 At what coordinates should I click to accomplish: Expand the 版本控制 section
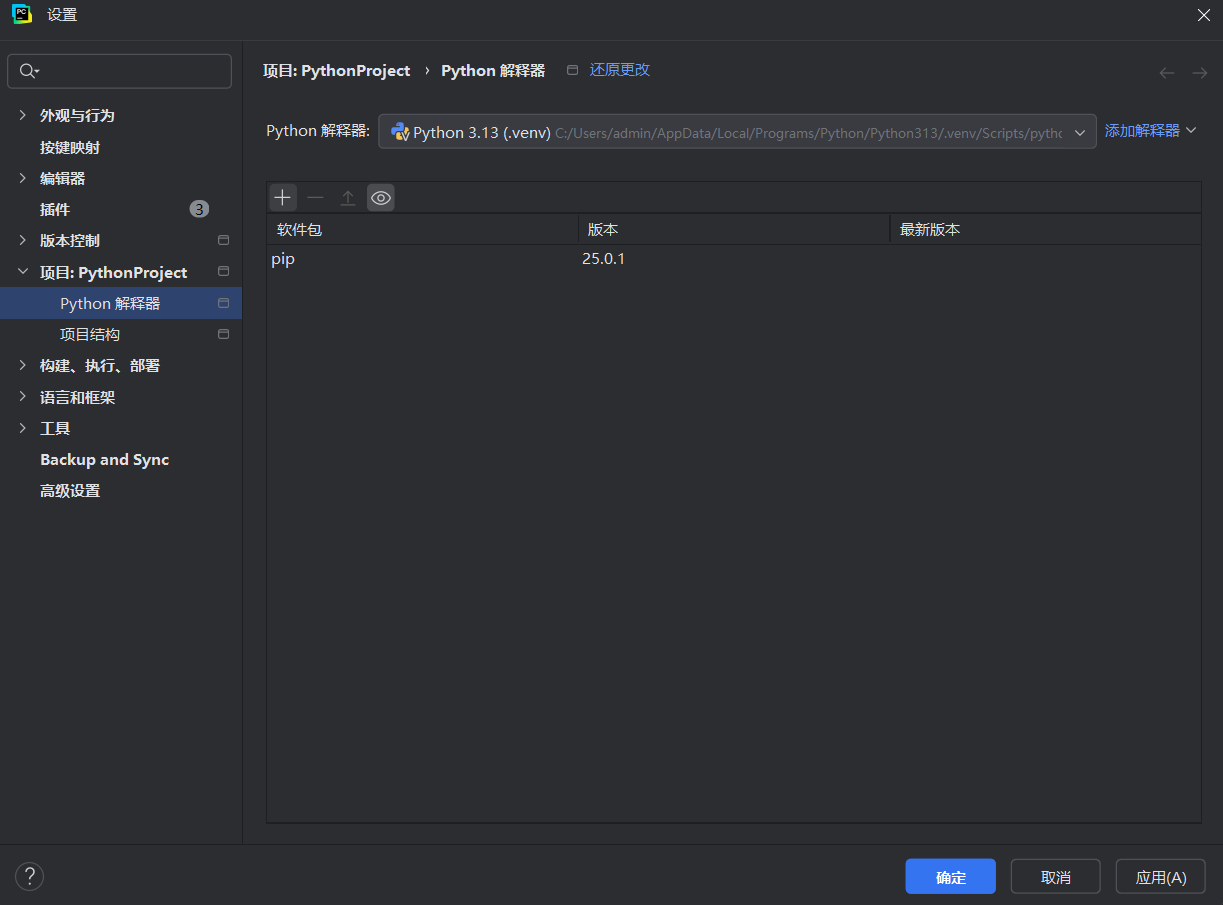coord(22,240)
